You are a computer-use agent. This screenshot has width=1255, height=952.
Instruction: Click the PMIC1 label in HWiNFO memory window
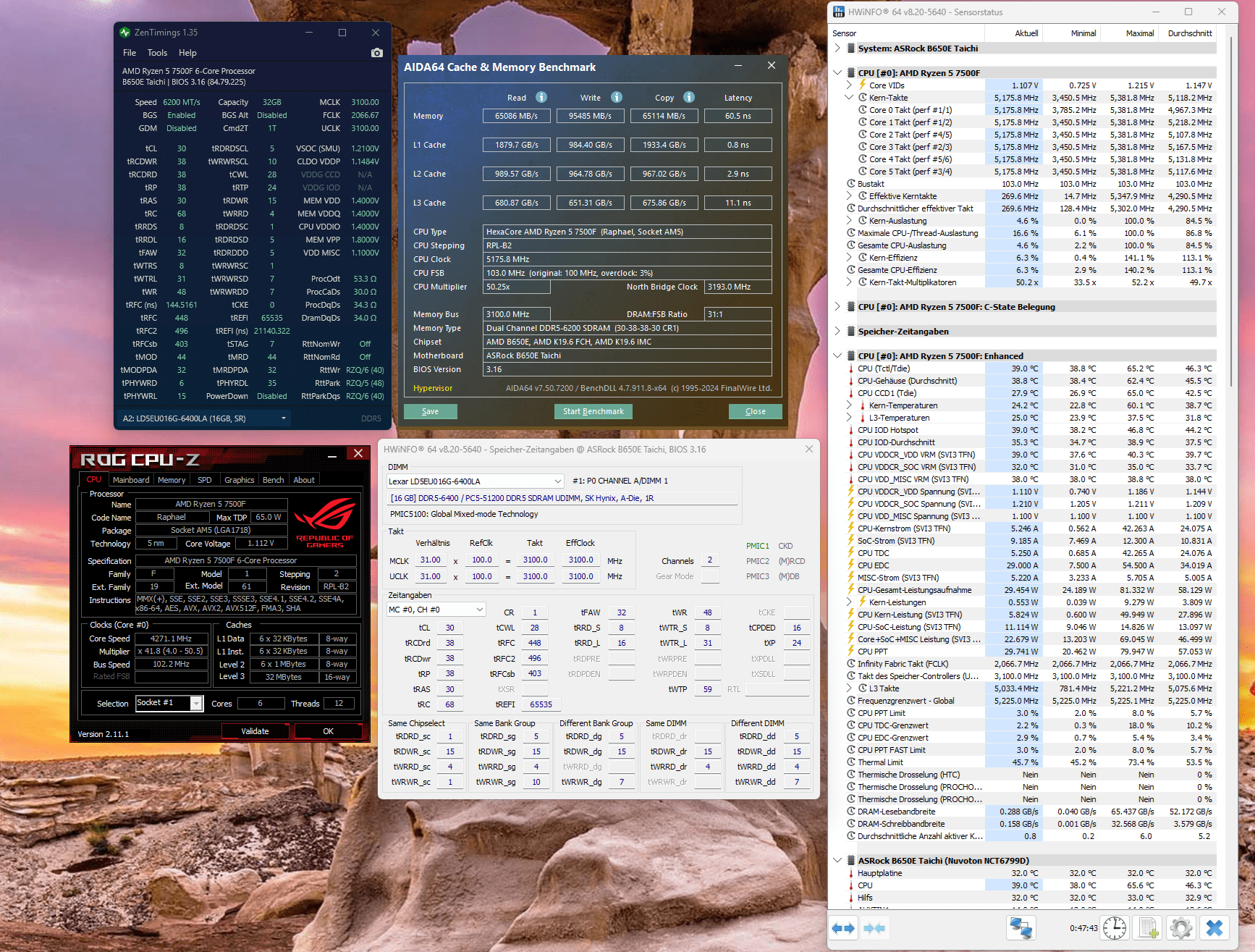click(758, 546)
